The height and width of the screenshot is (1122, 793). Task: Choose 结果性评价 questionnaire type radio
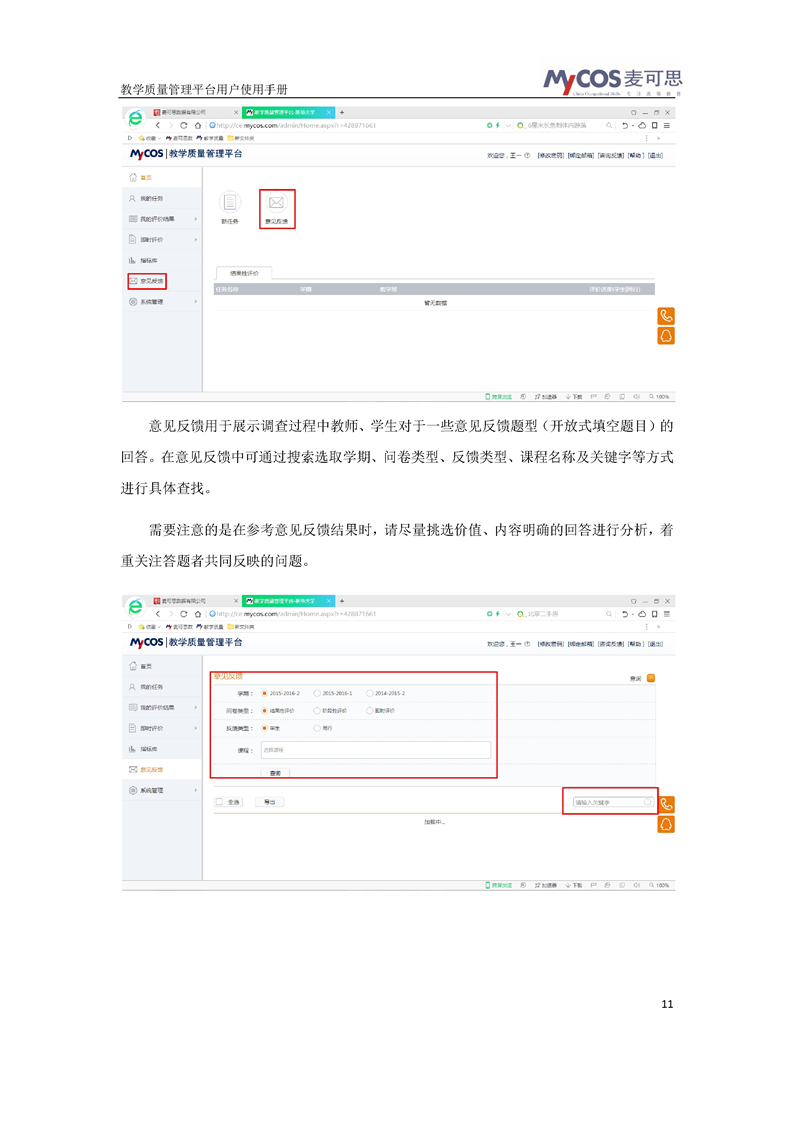pyautogui.click(x=264, y=711)
